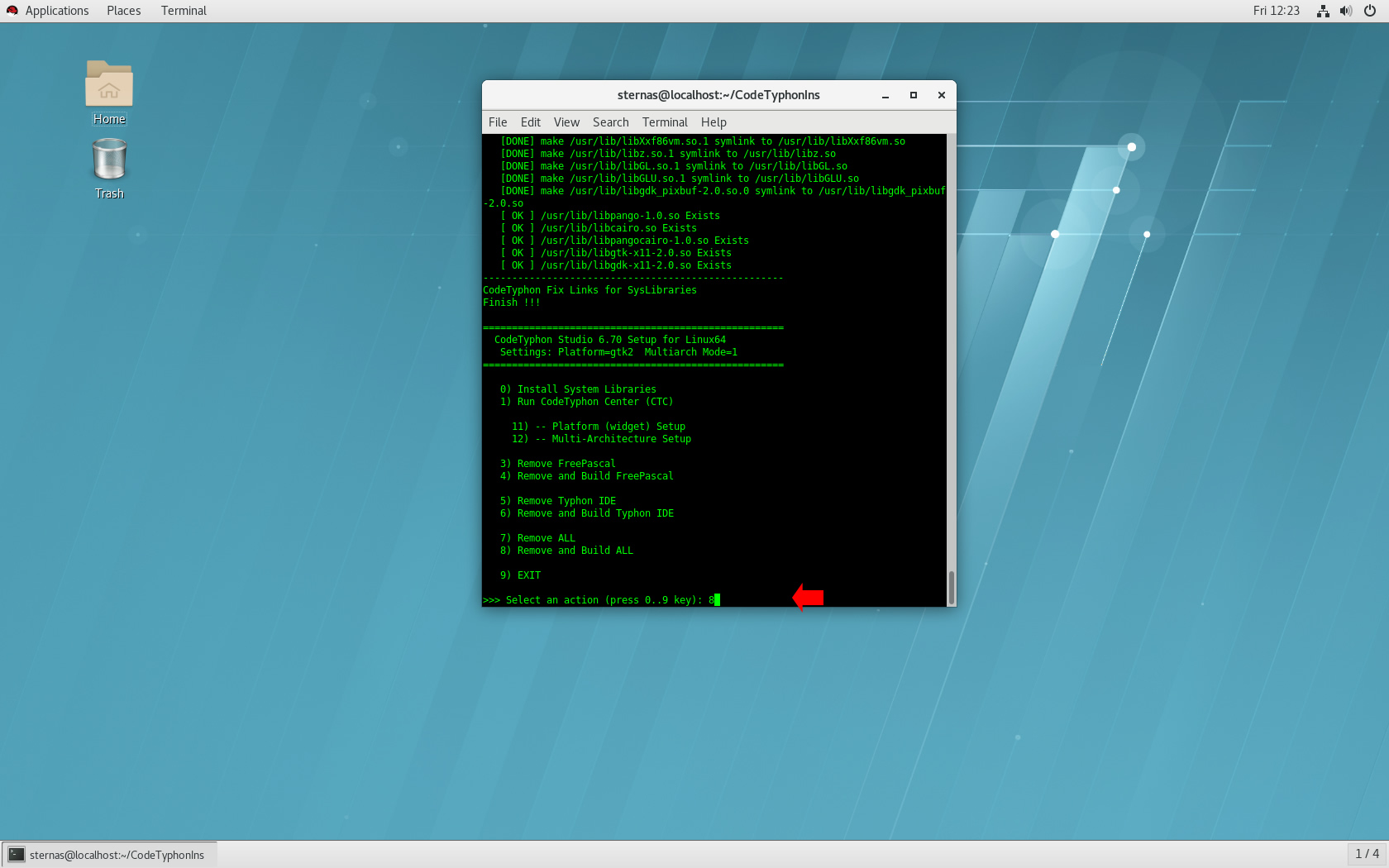This screenshot has width=1389, height=868.
Task: Open the terminal Edit menu
Action: point(531,122)
